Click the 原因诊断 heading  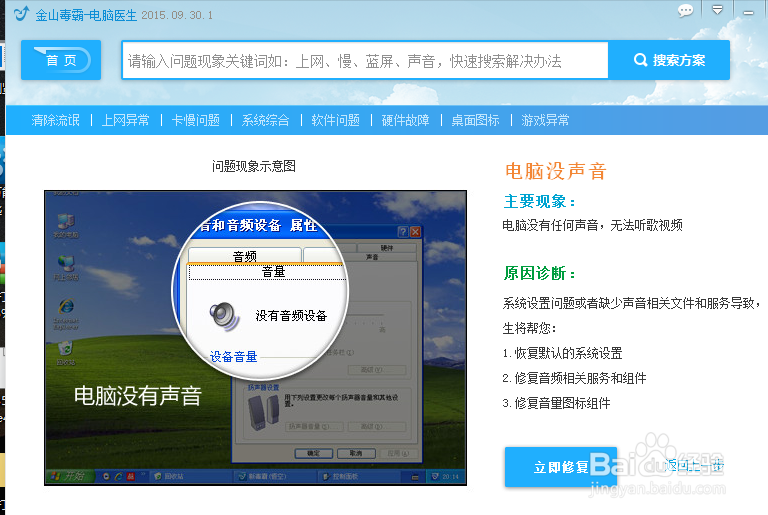[x=540, y=273]
